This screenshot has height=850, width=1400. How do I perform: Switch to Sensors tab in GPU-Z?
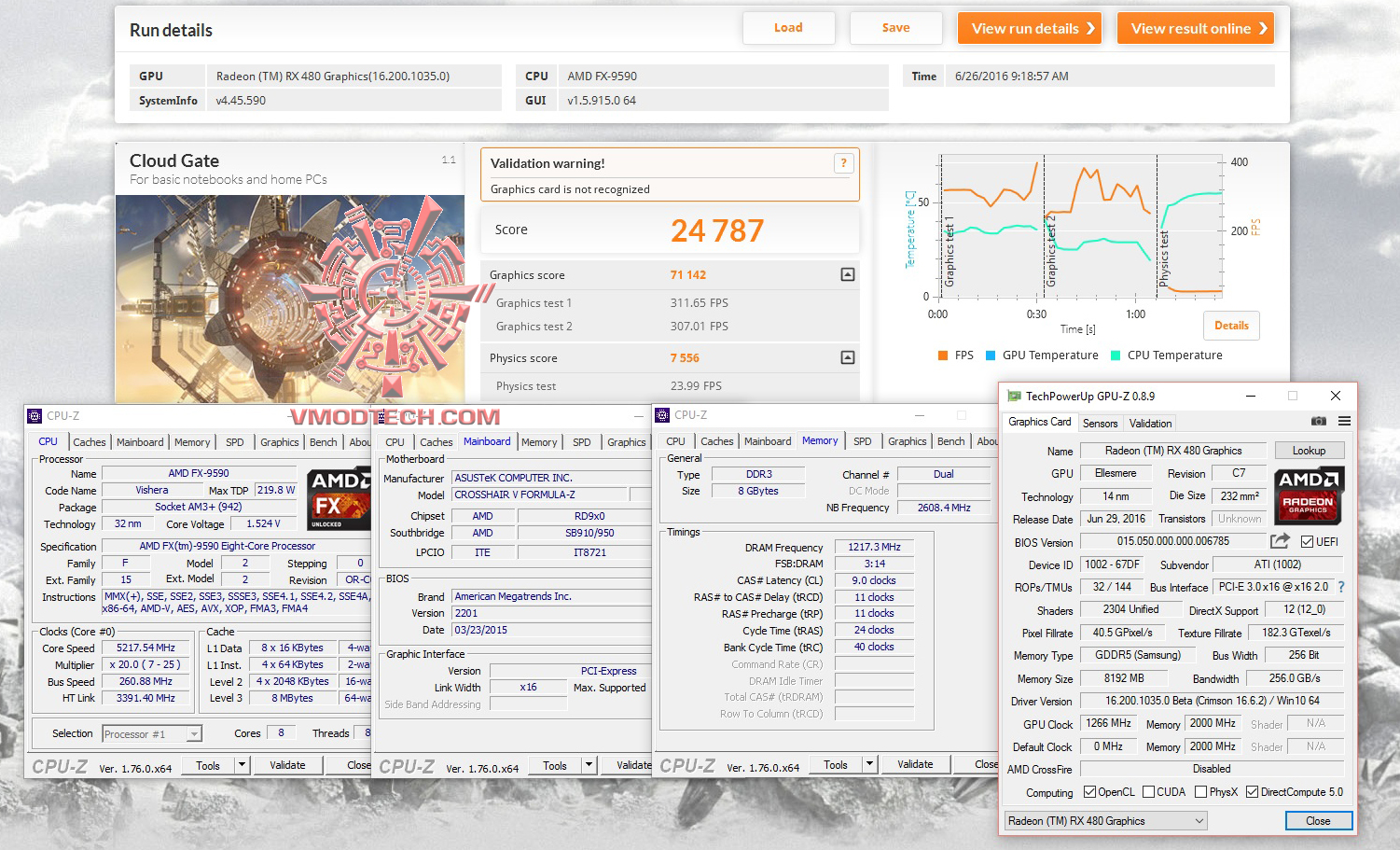click(1100, 424)
